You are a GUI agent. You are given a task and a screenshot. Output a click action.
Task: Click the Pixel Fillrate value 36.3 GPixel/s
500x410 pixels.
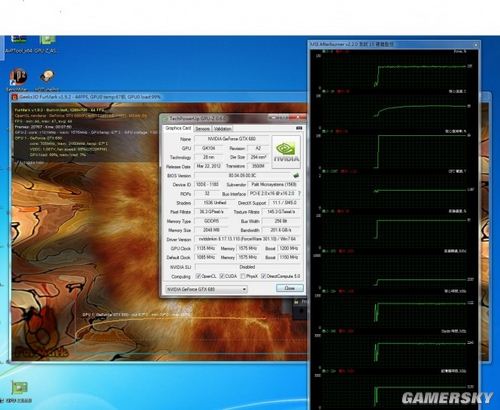pyautogui.click(x=212, y=212)
